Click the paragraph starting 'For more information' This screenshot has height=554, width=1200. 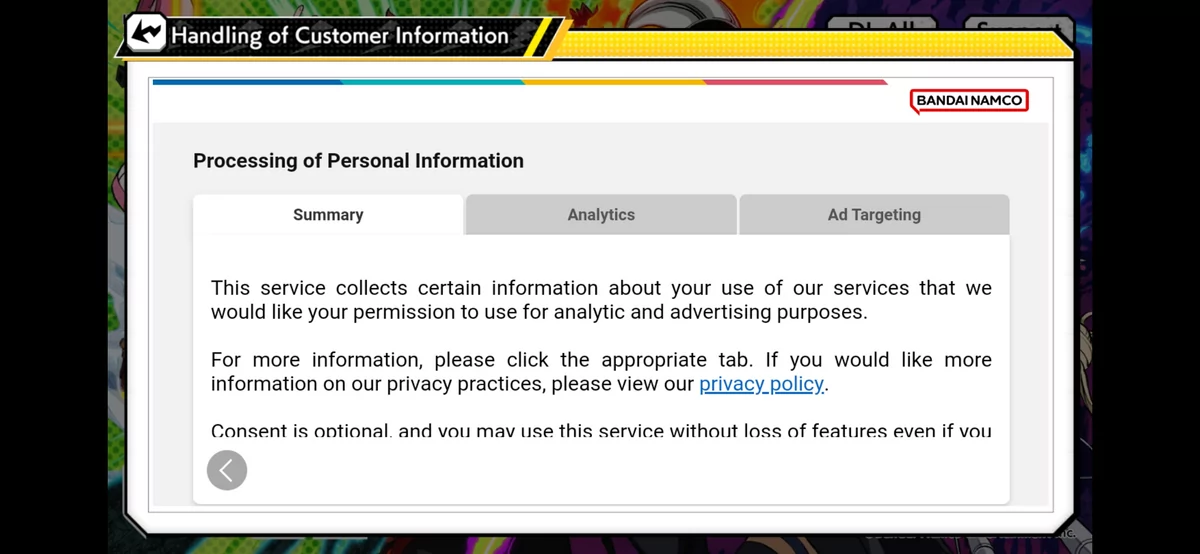point(601,372)
